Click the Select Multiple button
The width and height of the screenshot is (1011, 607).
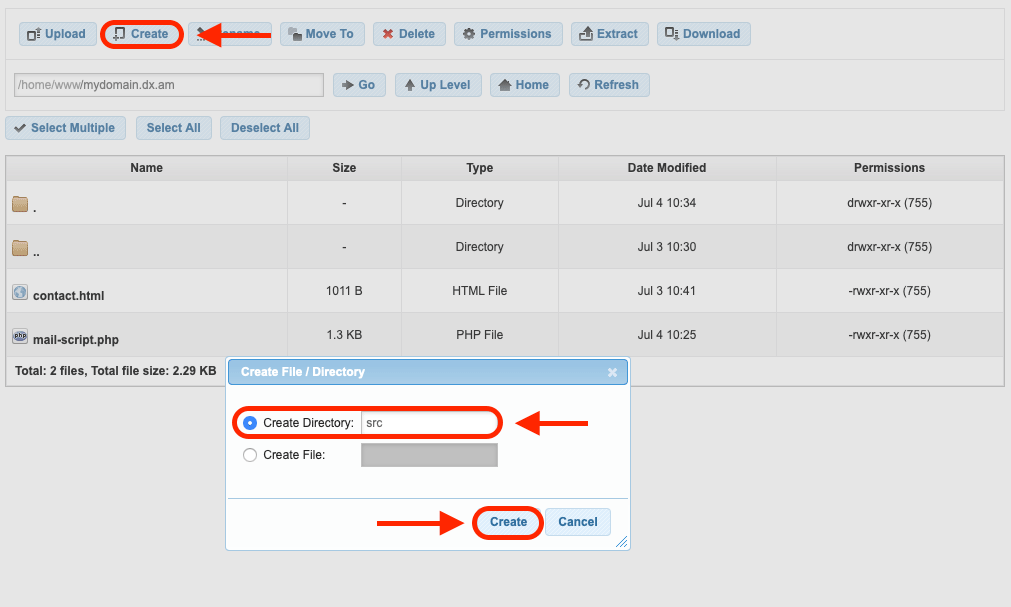pos(65,128)
